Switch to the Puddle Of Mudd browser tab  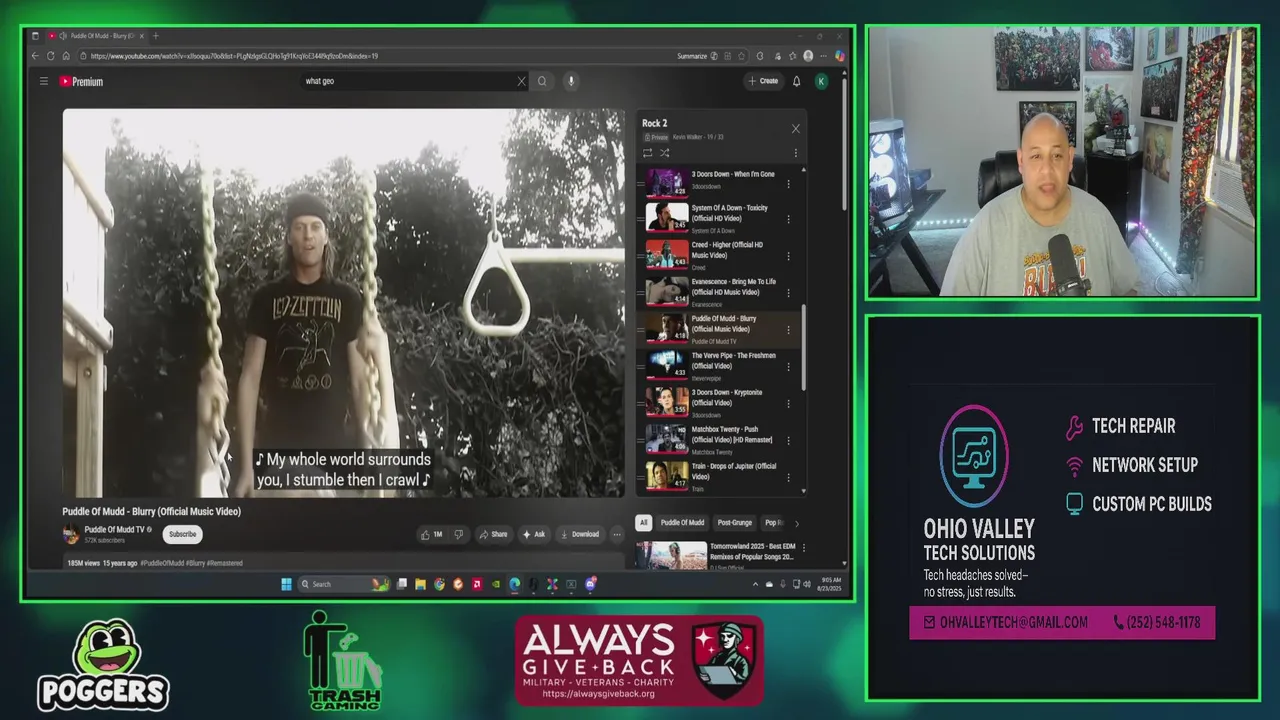pos(95,36)
